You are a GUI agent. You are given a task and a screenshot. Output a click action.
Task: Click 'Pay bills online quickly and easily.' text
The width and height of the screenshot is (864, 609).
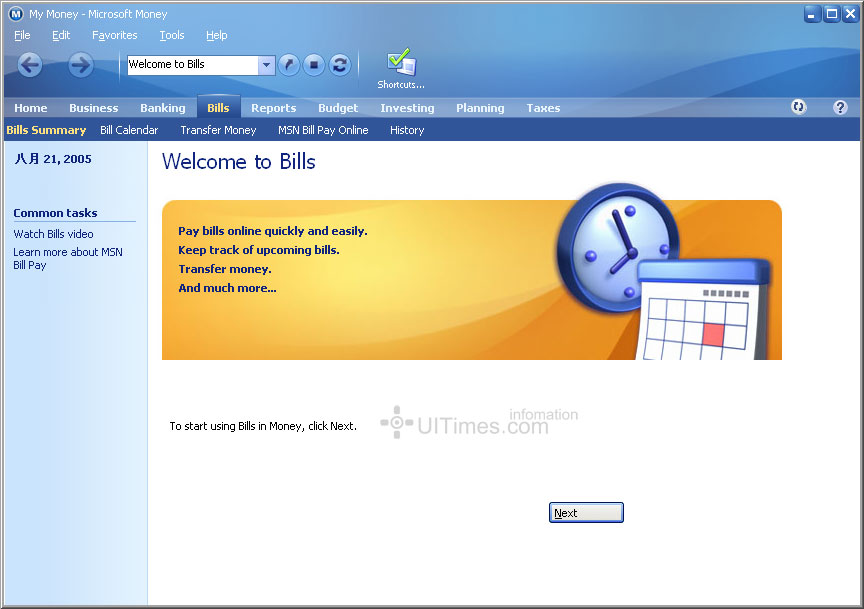tap(273, 231)
